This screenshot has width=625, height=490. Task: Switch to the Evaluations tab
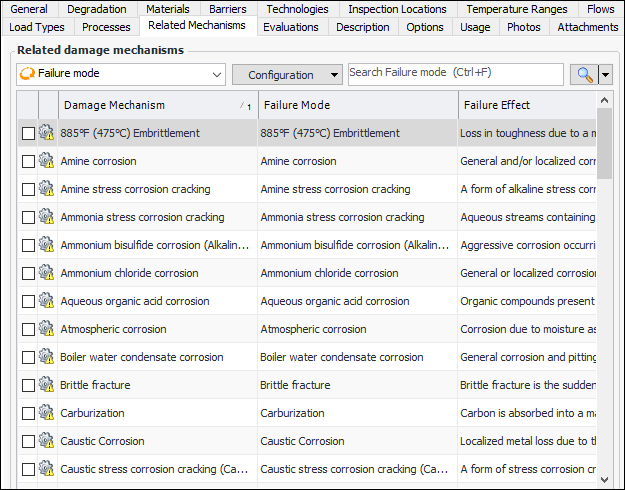pyautogui.click(x=291, y=27)
